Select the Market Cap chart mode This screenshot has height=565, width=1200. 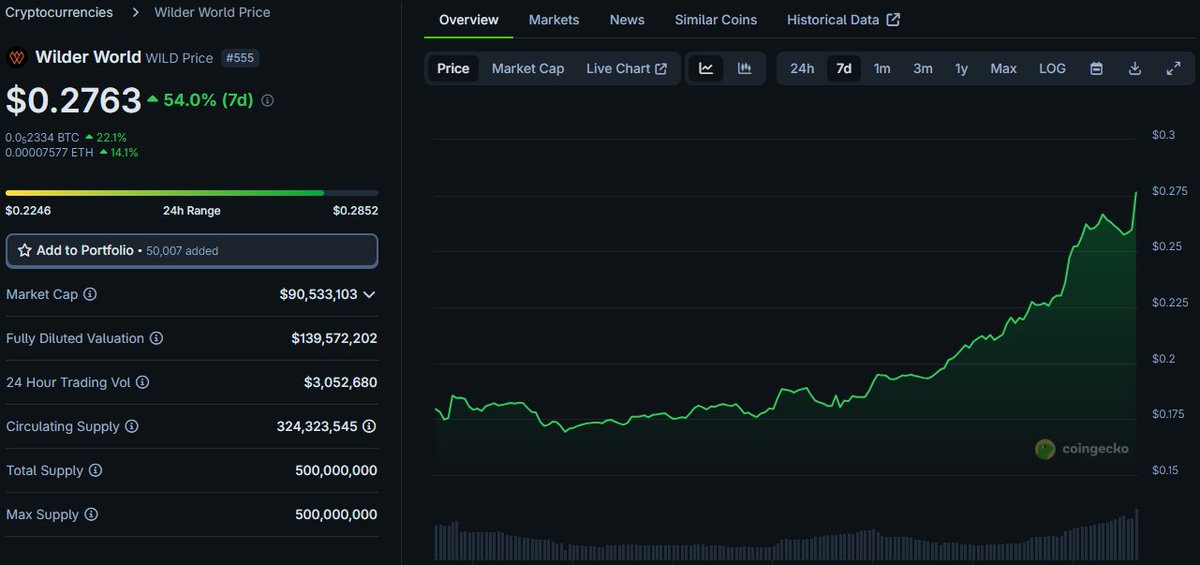(x=528, y=68)
